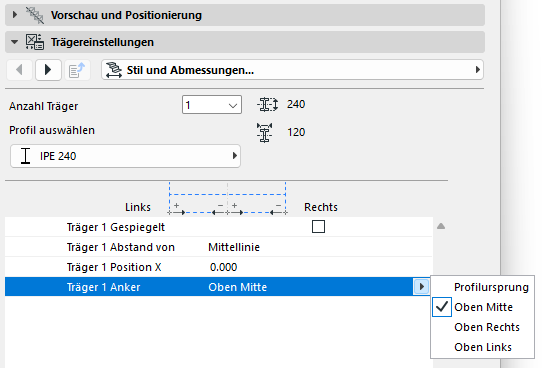Click the Profil auswählen label
The width and height of the screenshot is (542, 368).
tap(52, 130)
